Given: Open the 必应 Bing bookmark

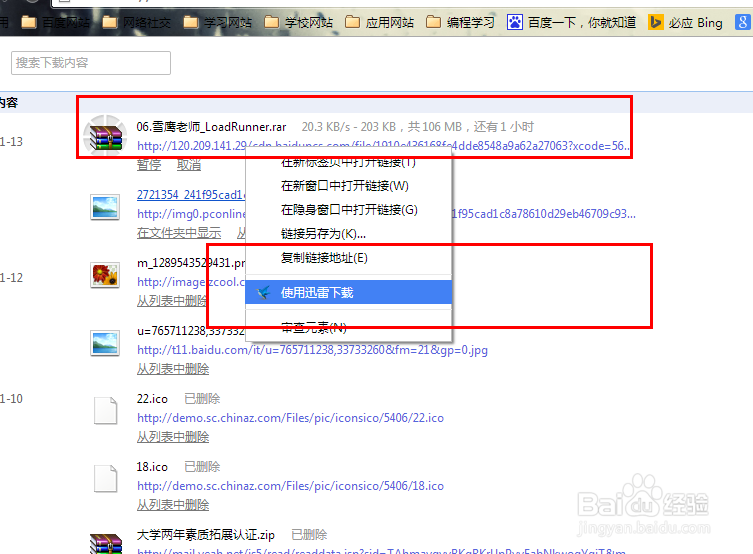Looking at the screenshot, I should click(x=685, y=23).
